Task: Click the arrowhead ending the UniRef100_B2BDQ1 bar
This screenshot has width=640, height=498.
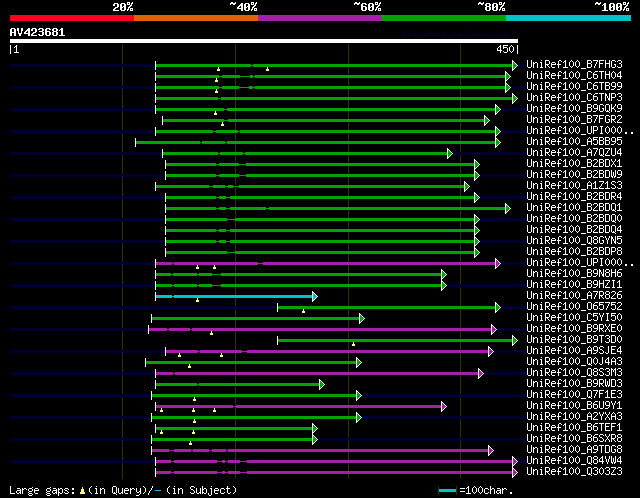Action: coord(507,209)
